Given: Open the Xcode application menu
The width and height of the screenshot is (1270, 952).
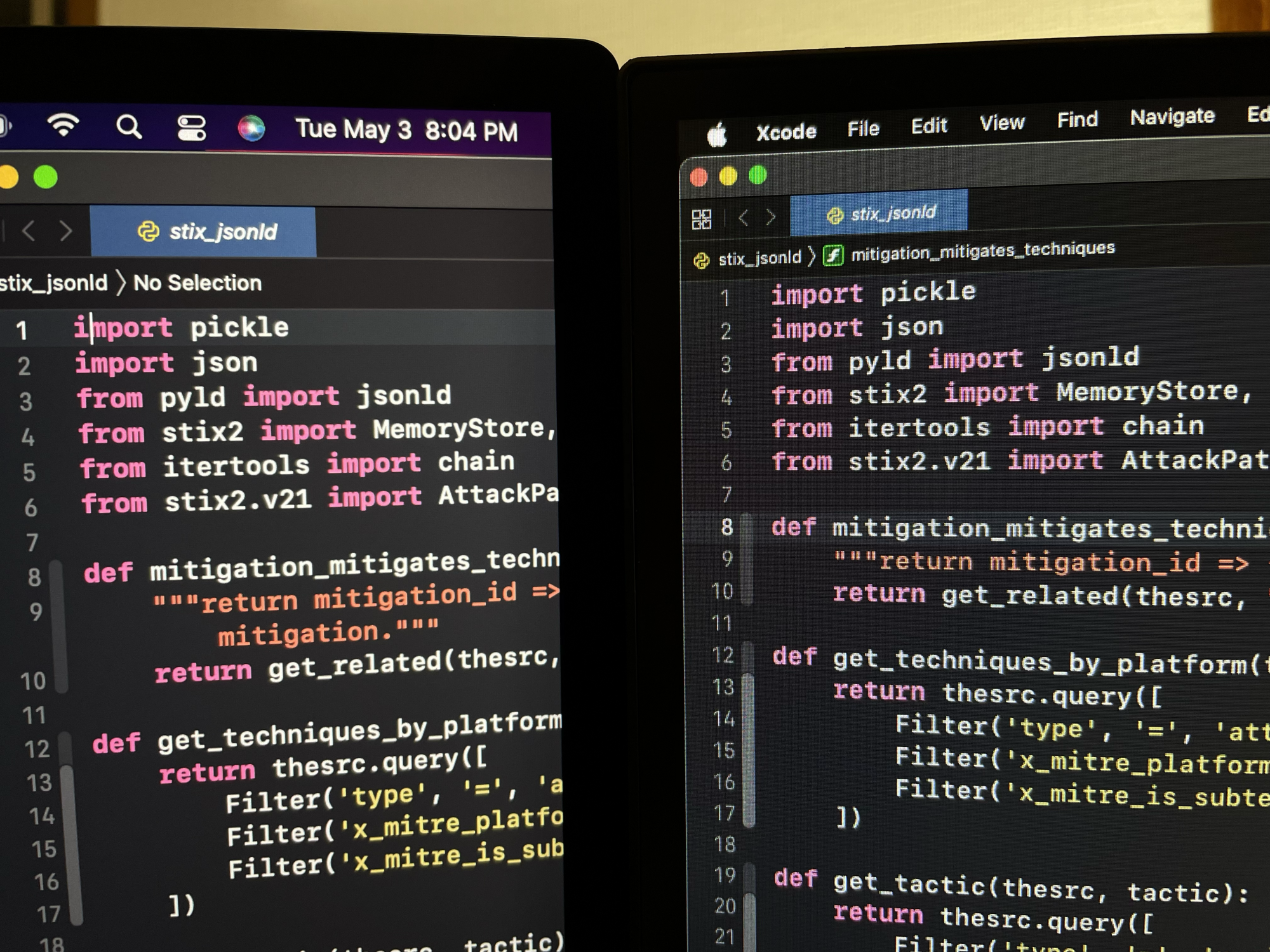Looking at the screenshot, I should tap(785, 132).
